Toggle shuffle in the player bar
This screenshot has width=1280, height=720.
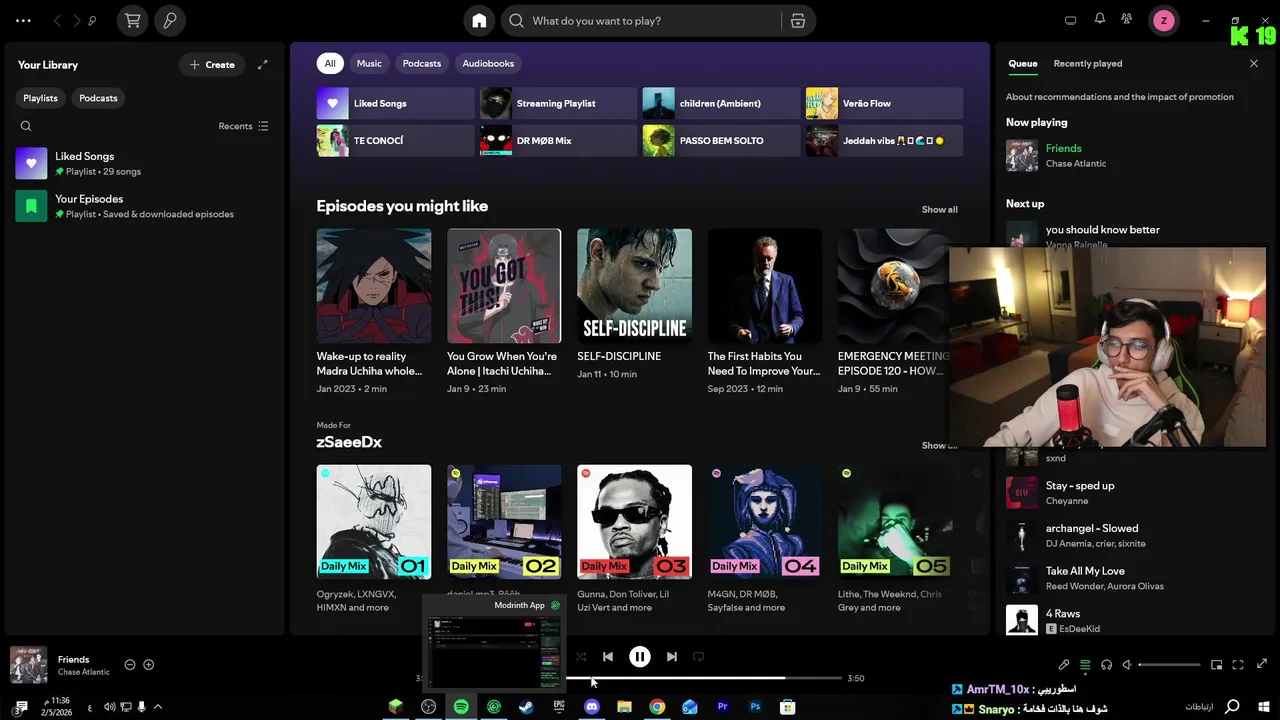tap(581, 657)
